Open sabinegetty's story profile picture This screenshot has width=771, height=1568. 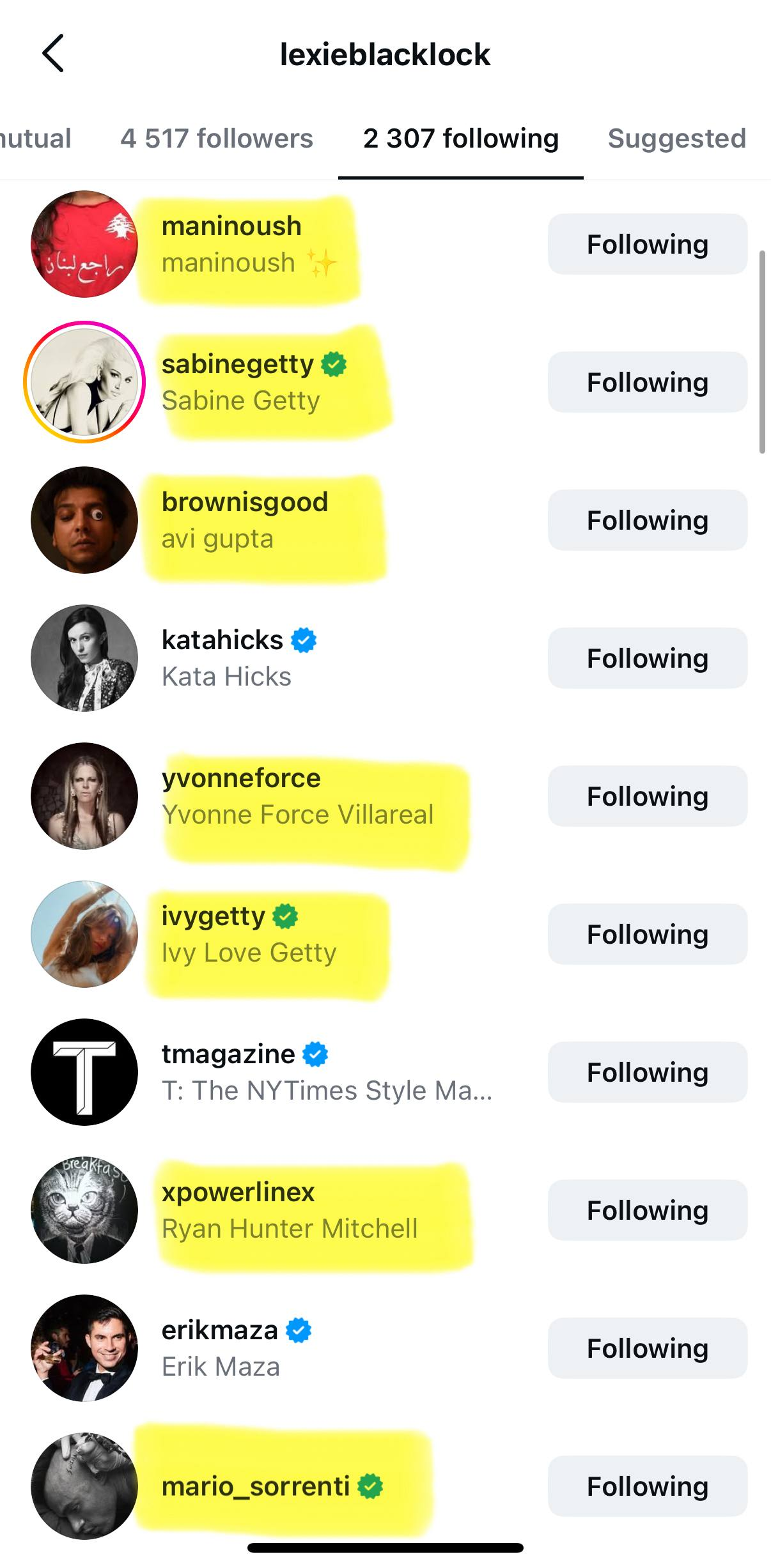tap(84, 382)
